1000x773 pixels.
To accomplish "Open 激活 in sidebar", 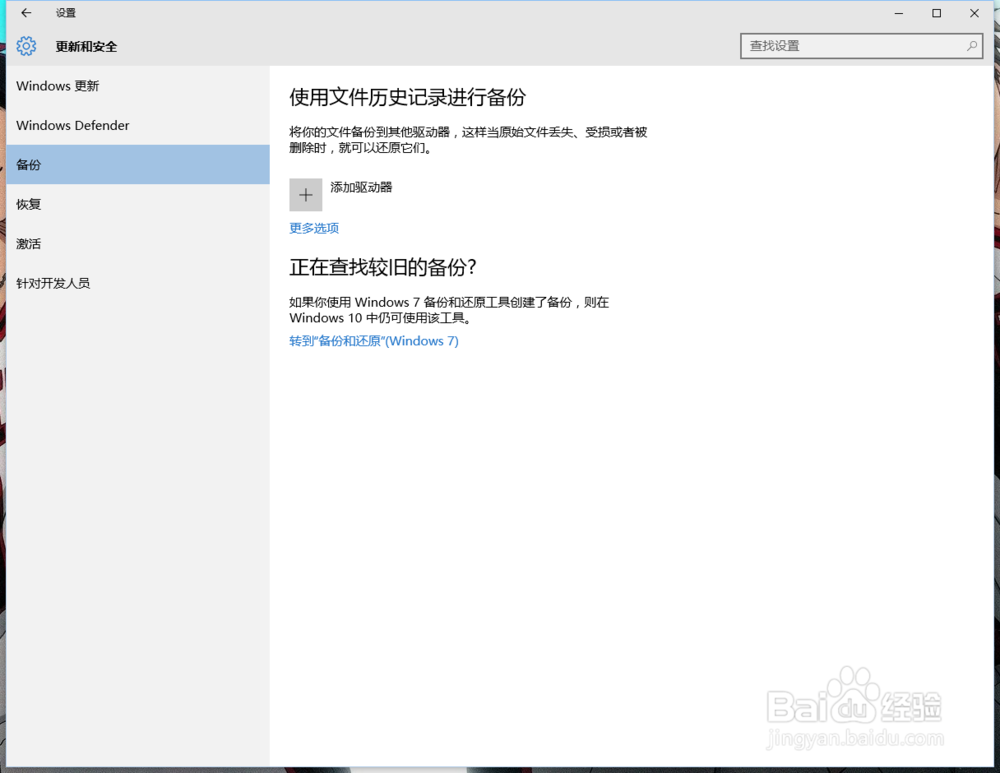I will tap(138, 244).
